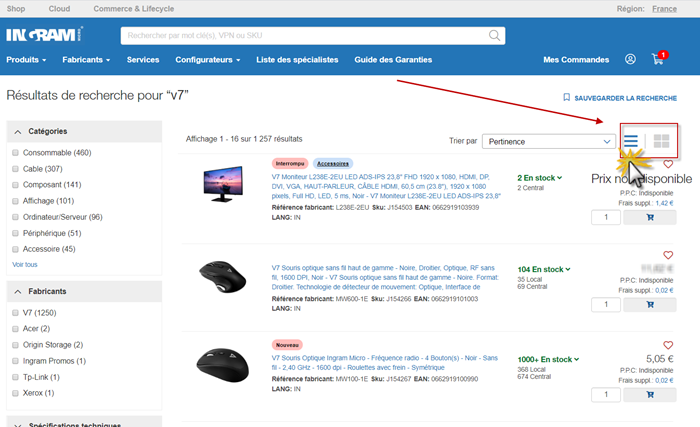The width and height of the screenshot is (700, 427).
Task: Expand 1000+ En stock details
Action: pos(548,360)
